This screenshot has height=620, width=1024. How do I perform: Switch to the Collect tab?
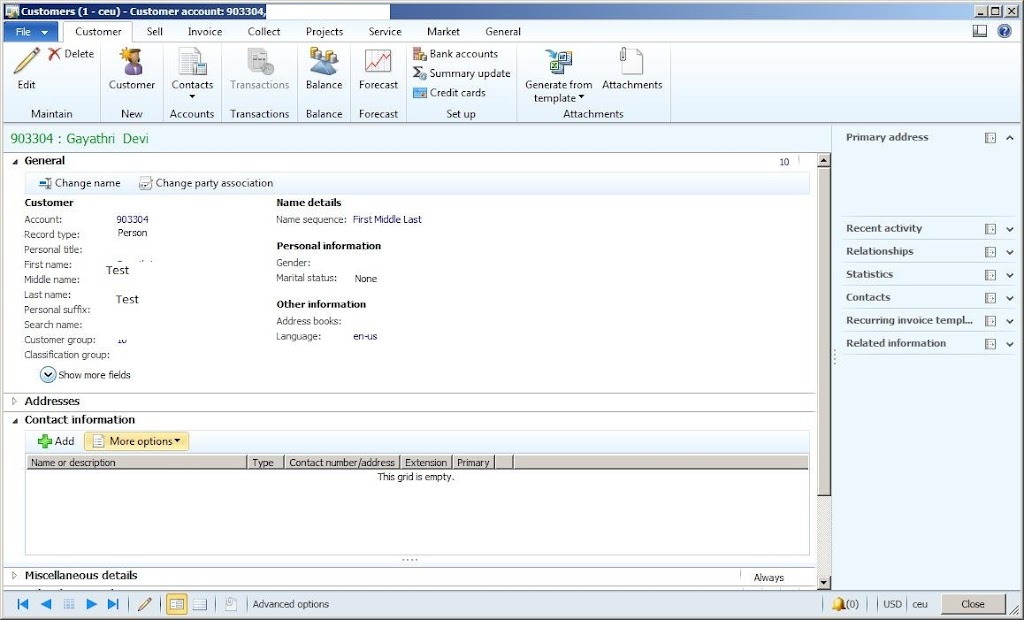264,31
